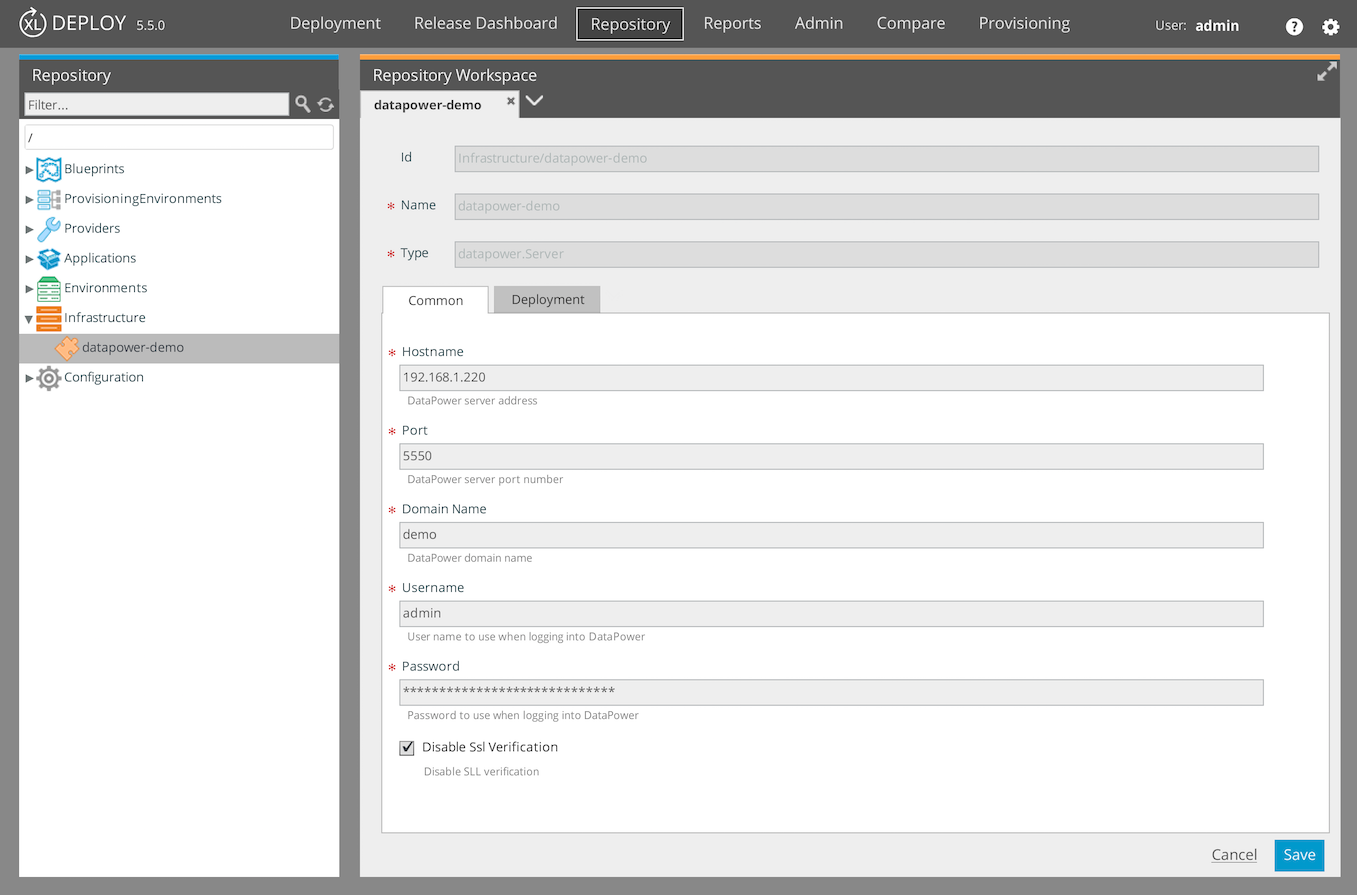Click the Configuration gear icon
This screenshot has width=1357, height=895.
49,378
